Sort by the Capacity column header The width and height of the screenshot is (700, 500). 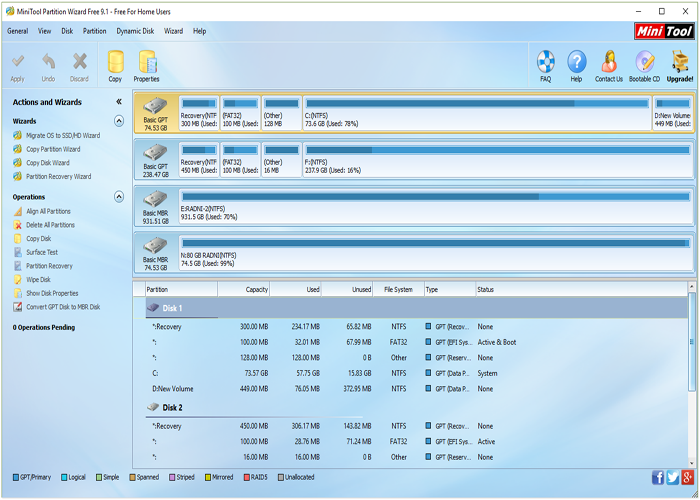pos(244,289)
